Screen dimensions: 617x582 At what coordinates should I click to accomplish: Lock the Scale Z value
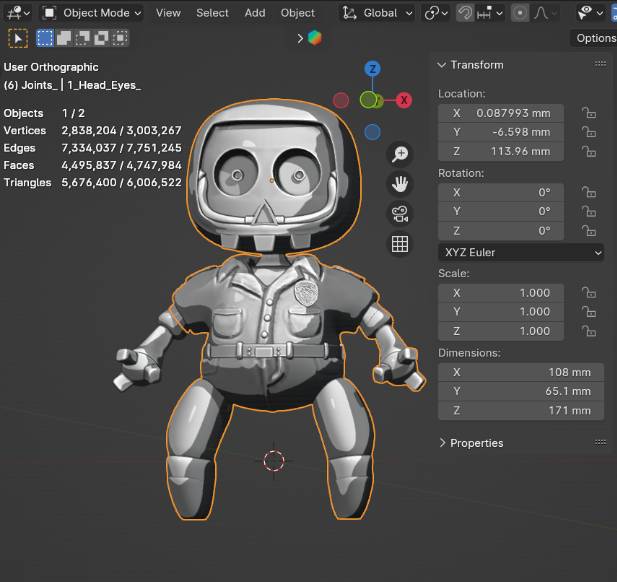click(589, 331)
